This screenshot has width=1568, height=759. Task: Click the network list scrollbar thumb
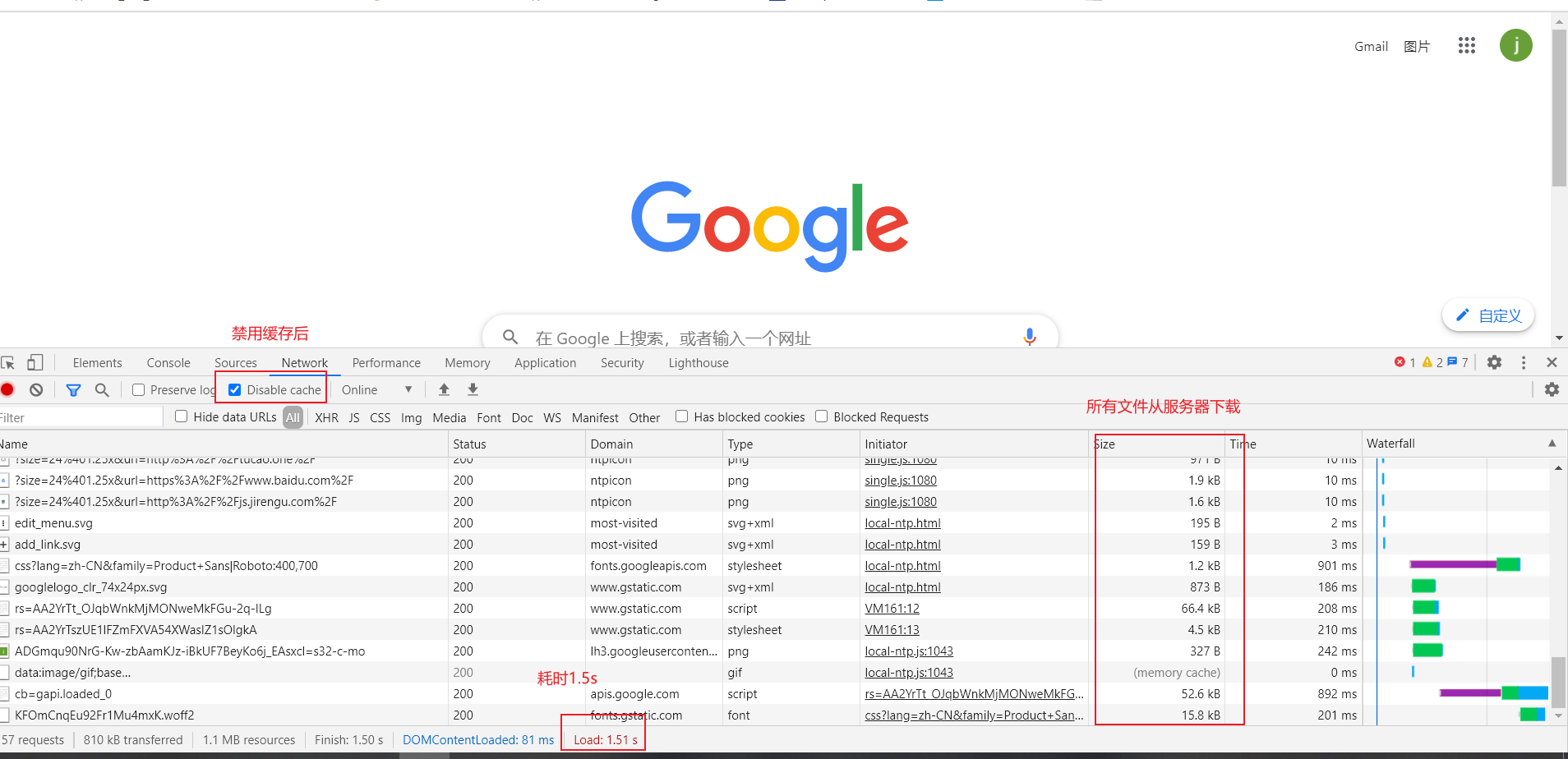(1558, 681)
